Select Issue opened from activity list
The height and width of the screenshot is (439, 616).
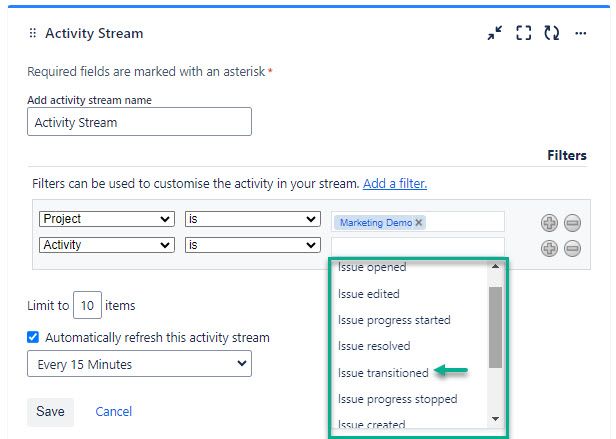click(372, 267)
